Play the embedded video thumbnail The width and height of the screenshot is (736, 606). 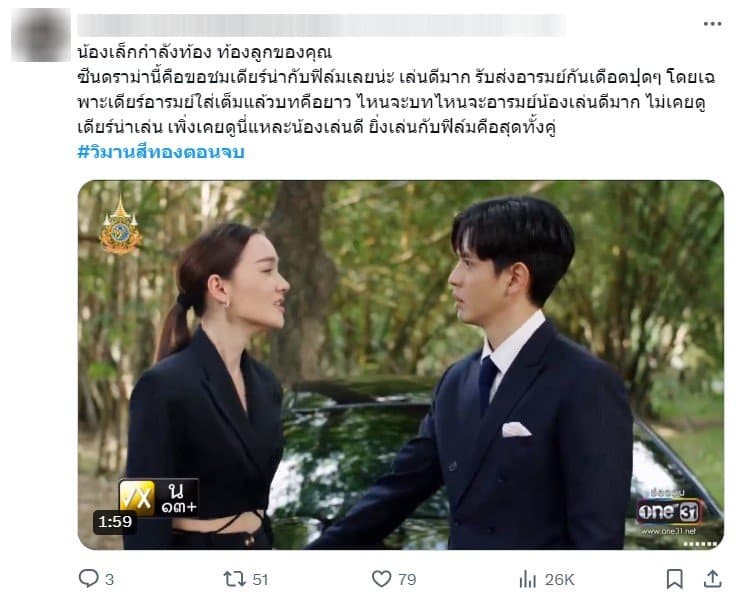[400, 365]
